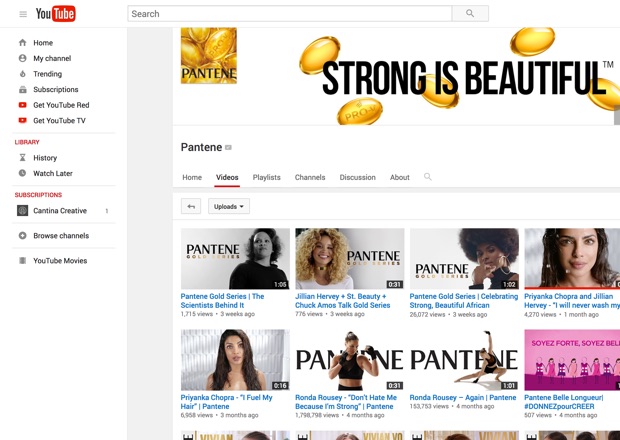Click the Watch Later clock icon
The image size is (620, 440).
[23, 173]
